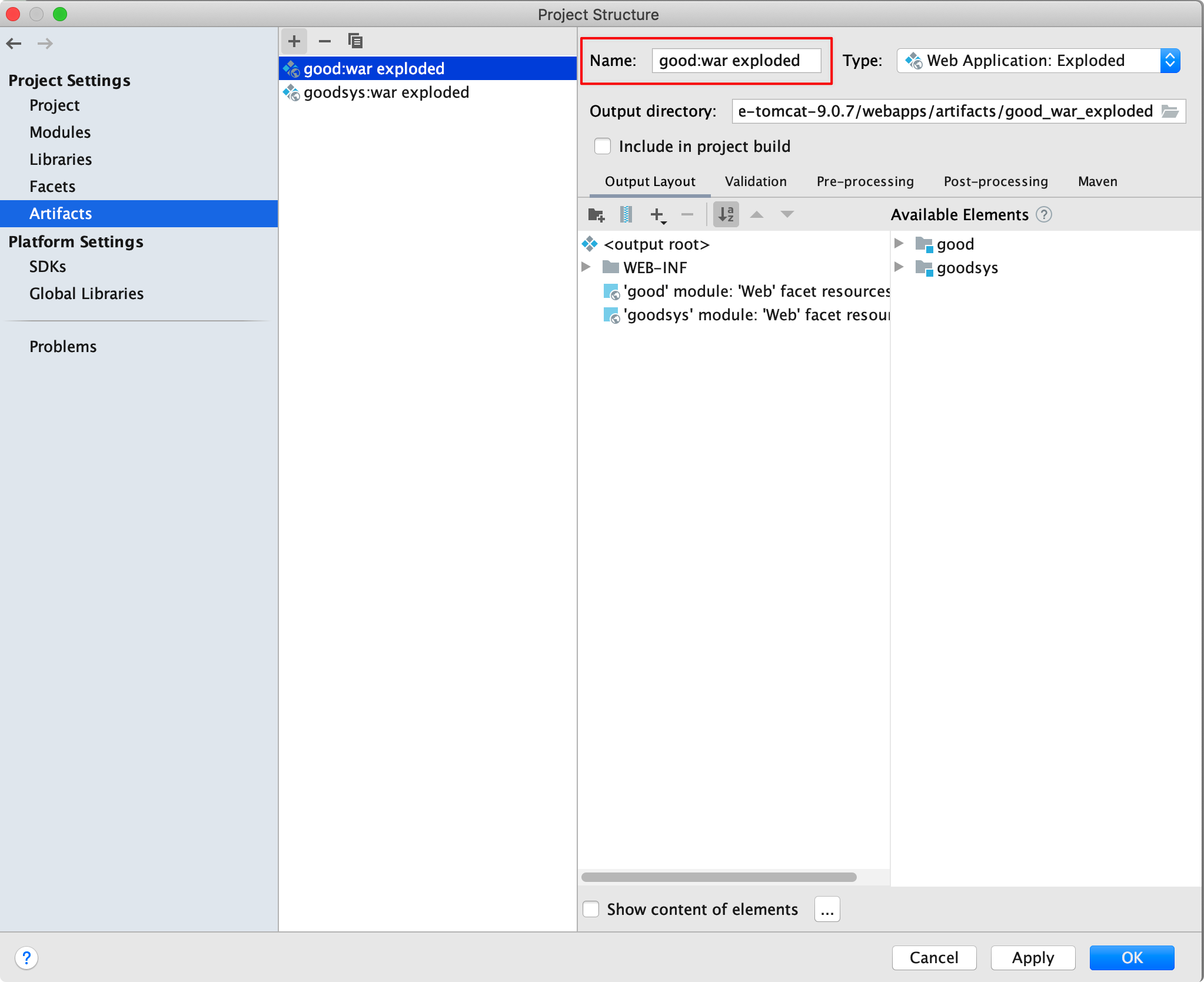This screenshot has width=1204, height=982.
Task: Expand the WEB-INF tree node
Action: (x=586, y=267)
